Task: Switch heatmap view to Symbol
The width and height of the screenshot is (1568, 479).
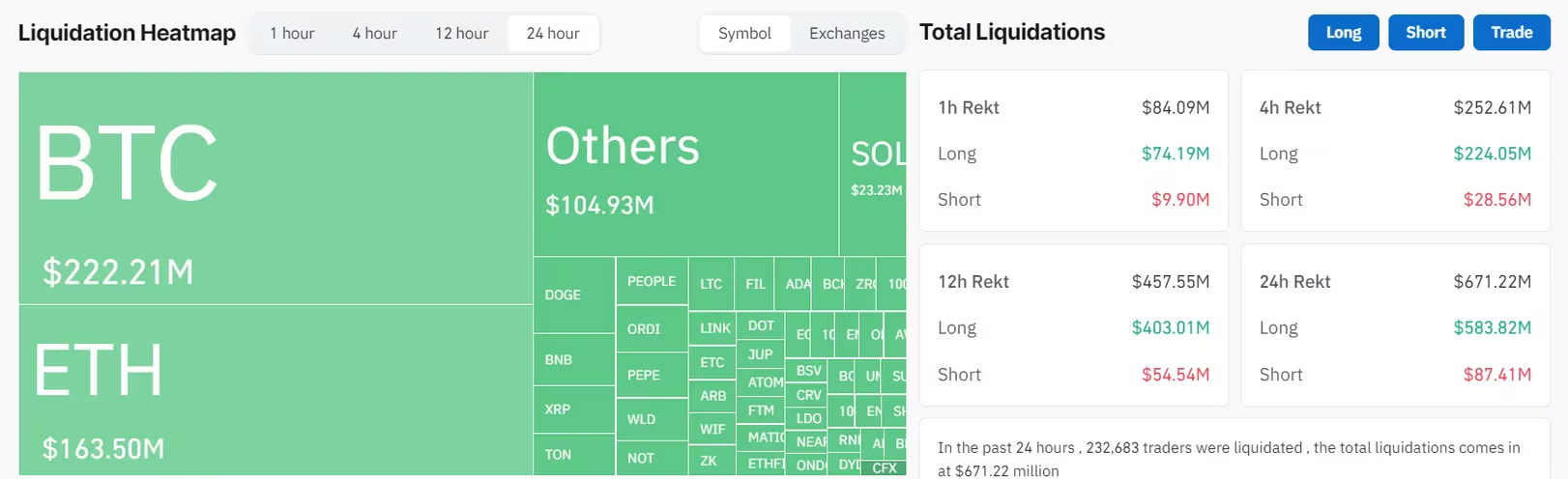Action: pos(744,34)
